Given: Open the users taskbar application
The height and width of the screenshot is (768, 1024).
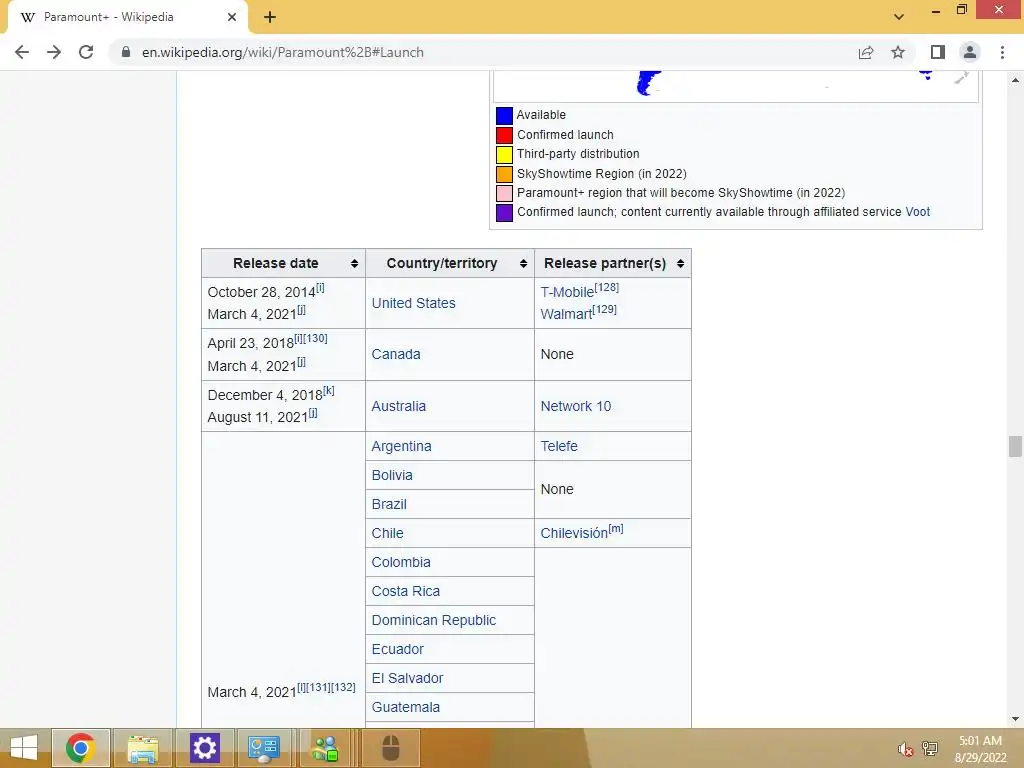Looking at the screenshot, I should pos(326,748).
